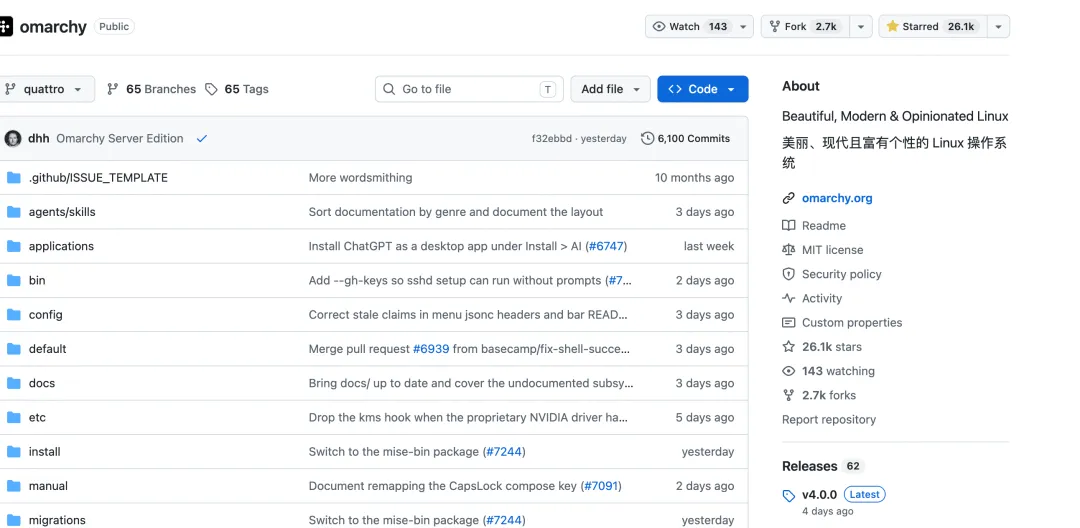Click the commit status checkmark icon

pos(202,138)
